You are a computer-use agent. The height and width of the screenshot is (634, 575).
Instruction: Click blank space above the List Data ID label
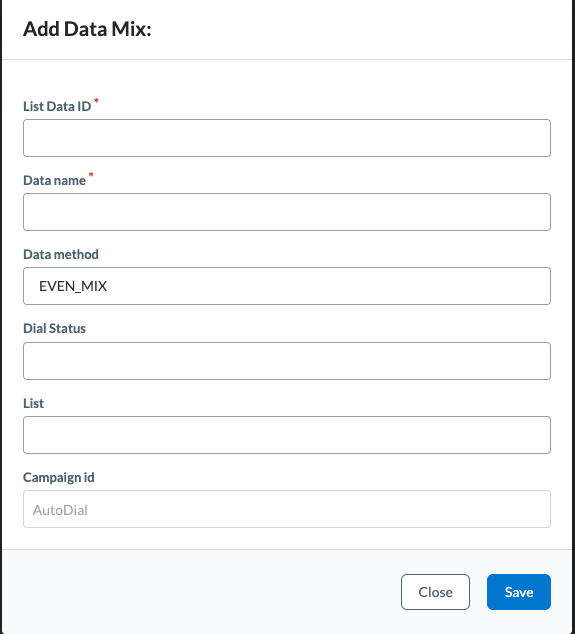click(287, 79)
